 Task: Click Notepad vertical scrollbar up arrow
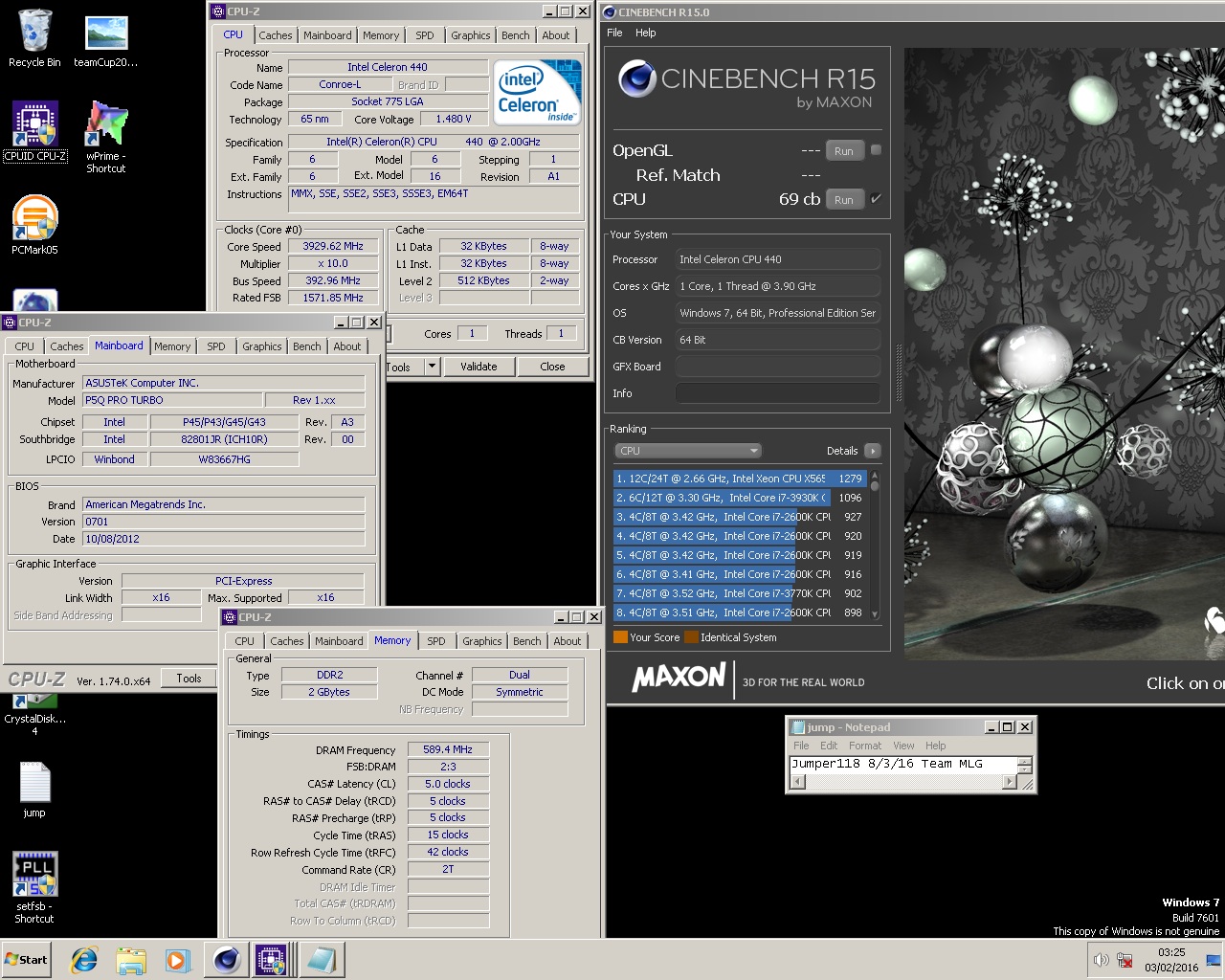click(1025, 761)
